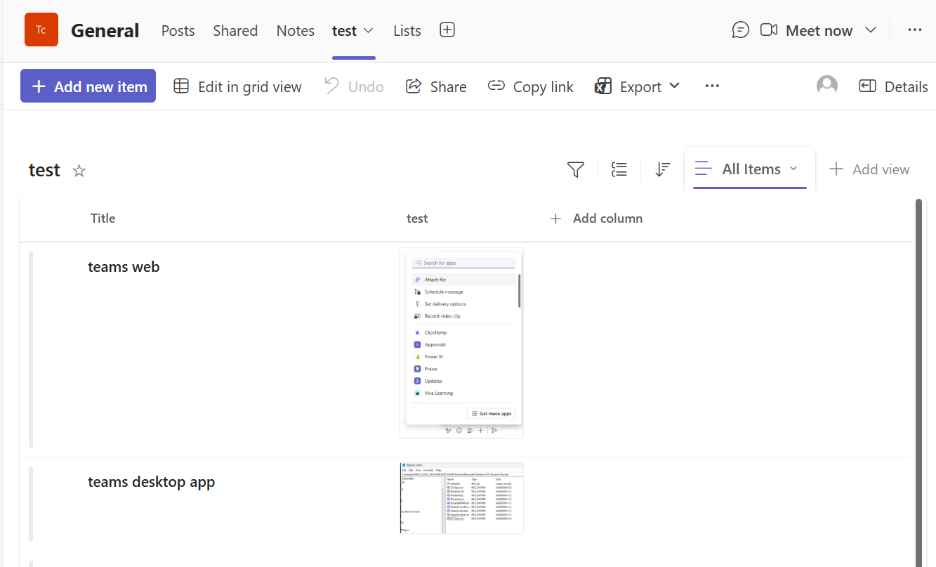Click the Edit in grid view icon

tap(181, 86)
